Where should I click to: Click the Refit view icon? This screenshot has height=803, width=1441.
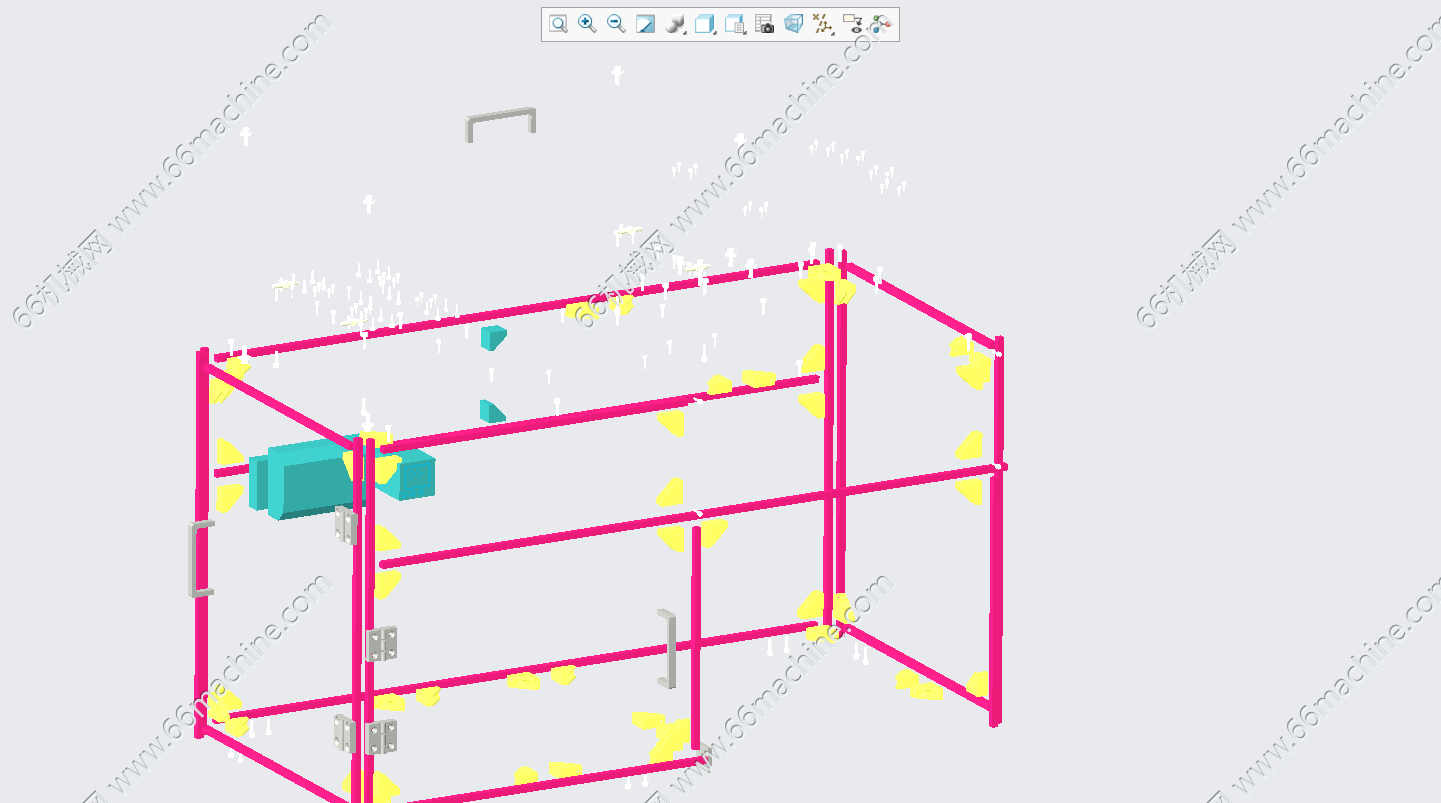pos(558,24)
